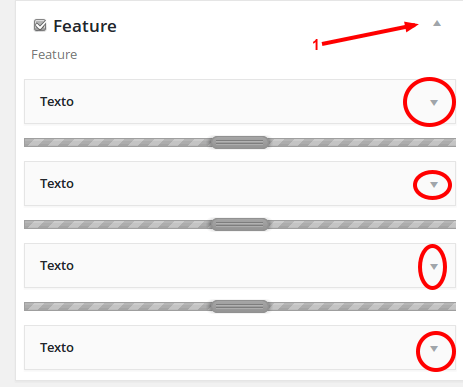Select the second Texto label

click(57, 184)
